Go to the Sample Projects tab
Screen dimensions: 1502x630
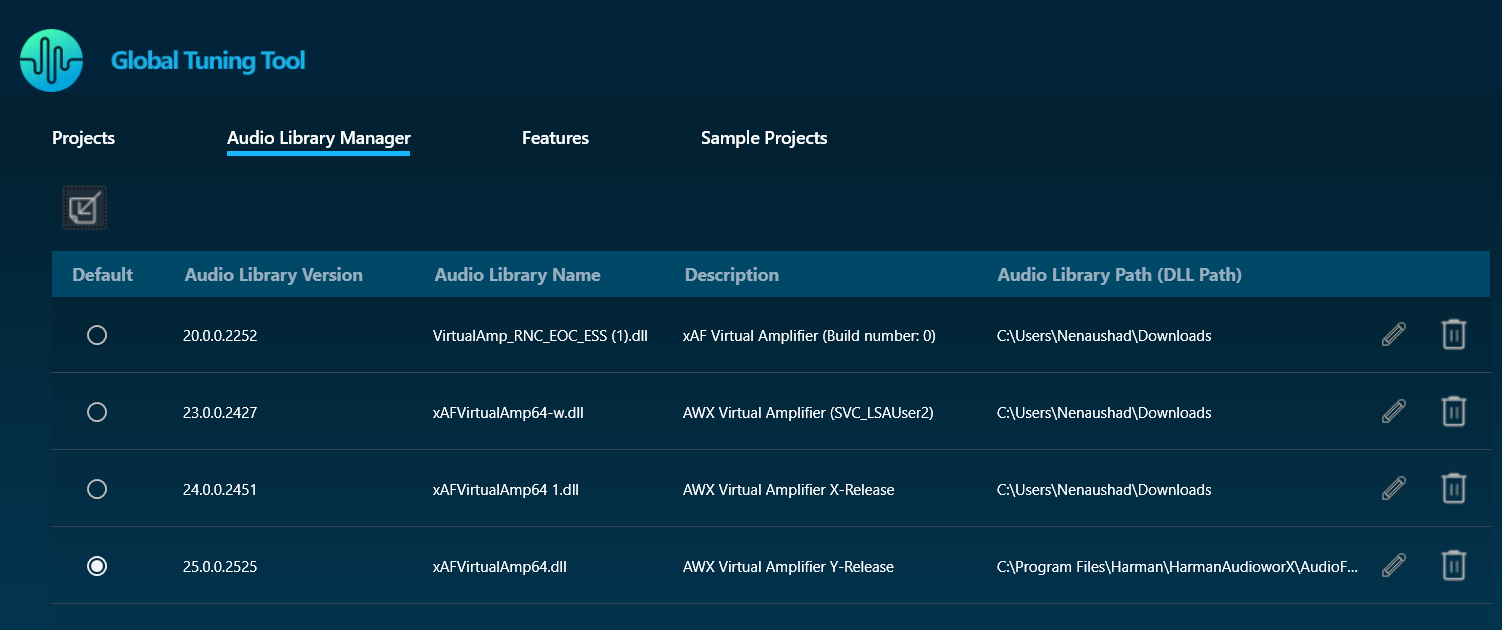764,138
